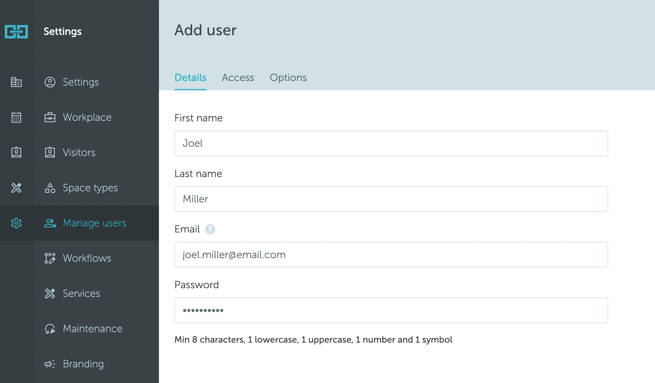This screenshot has width=655, height=383.
Task: Click the "Last name" label
Action: point(198,174)
